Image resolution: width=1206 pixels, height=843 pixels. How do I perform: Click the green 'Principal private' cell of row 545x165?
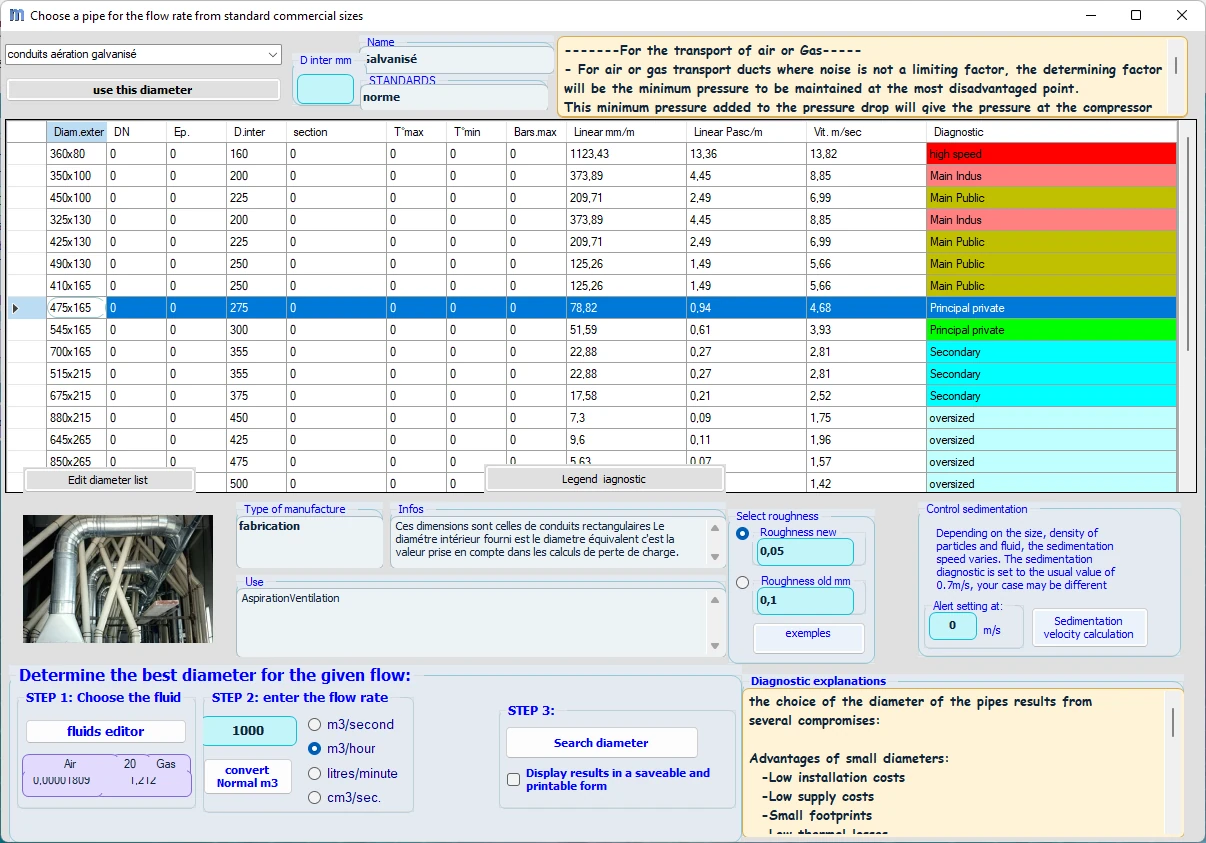click(1052, 330)
